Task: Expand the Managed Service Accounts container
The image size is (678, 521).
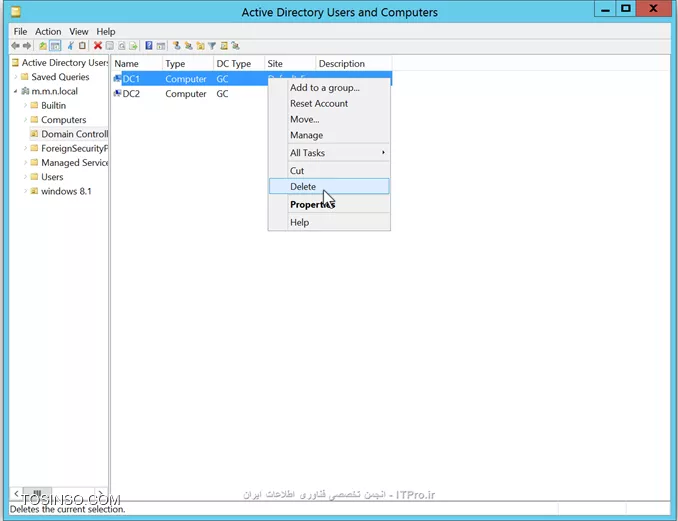Action: tap(26, 163)
